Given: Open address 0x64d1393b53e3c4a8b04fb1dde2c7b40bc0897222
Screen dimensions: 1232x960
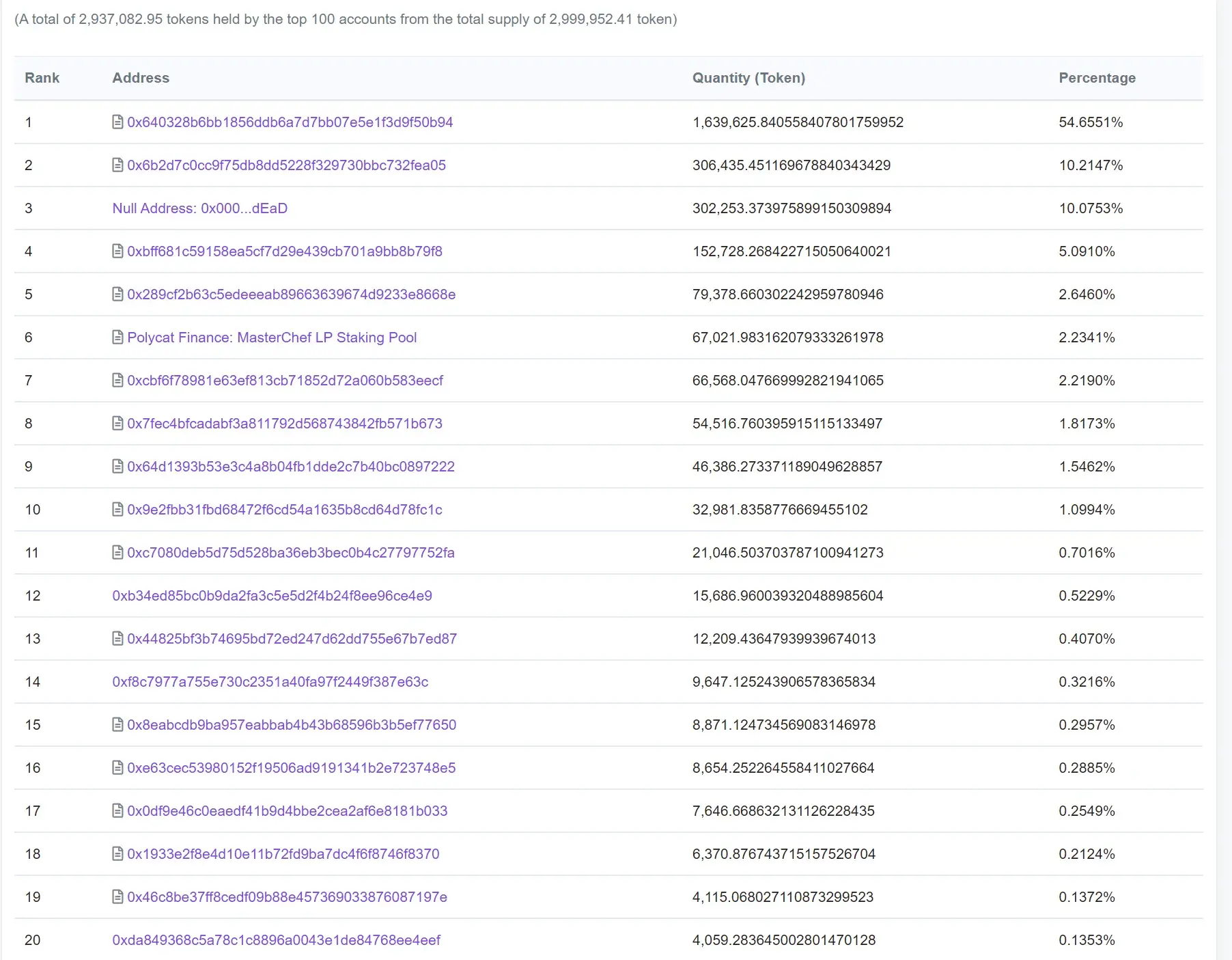Looking at the screenshot, I should tap(291, 467).
